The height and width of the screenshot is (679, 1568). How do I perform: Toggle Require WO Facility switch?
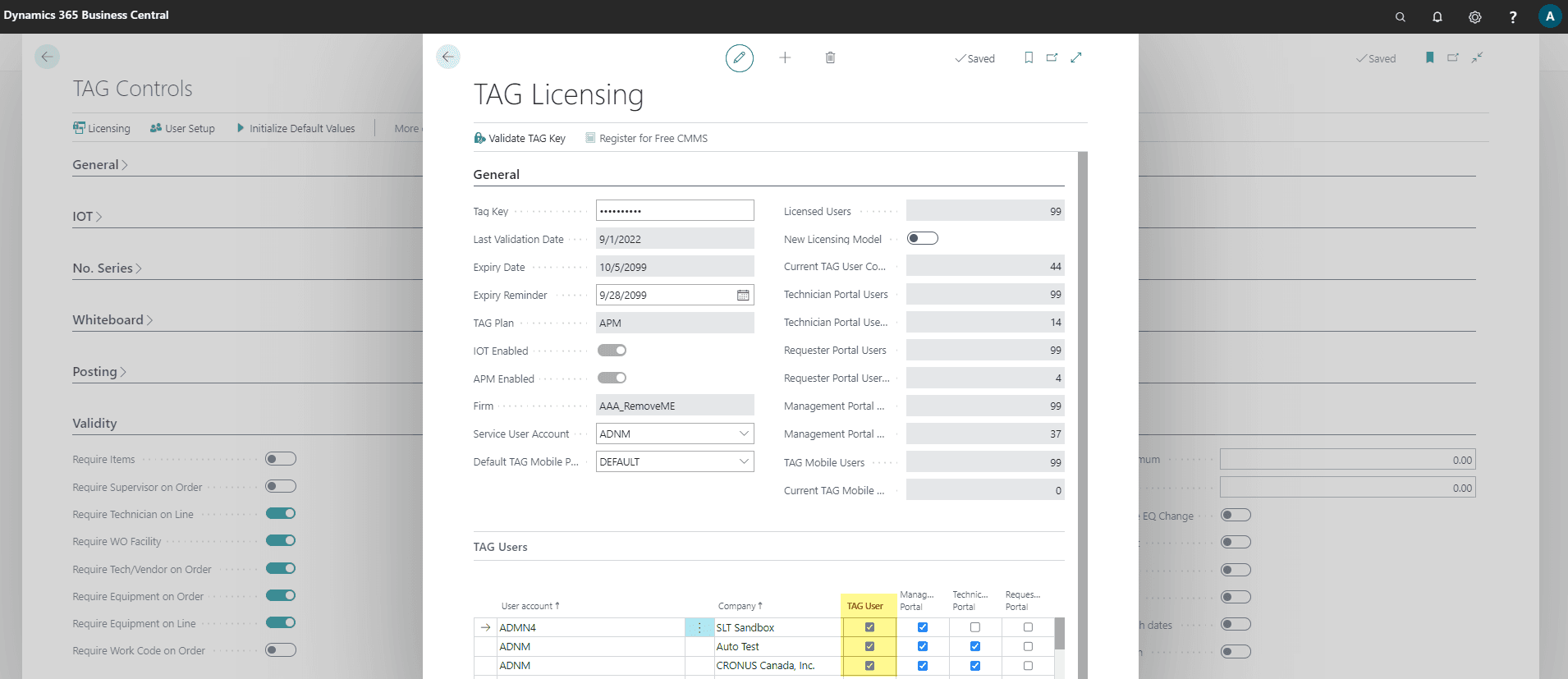pos(281,540)
